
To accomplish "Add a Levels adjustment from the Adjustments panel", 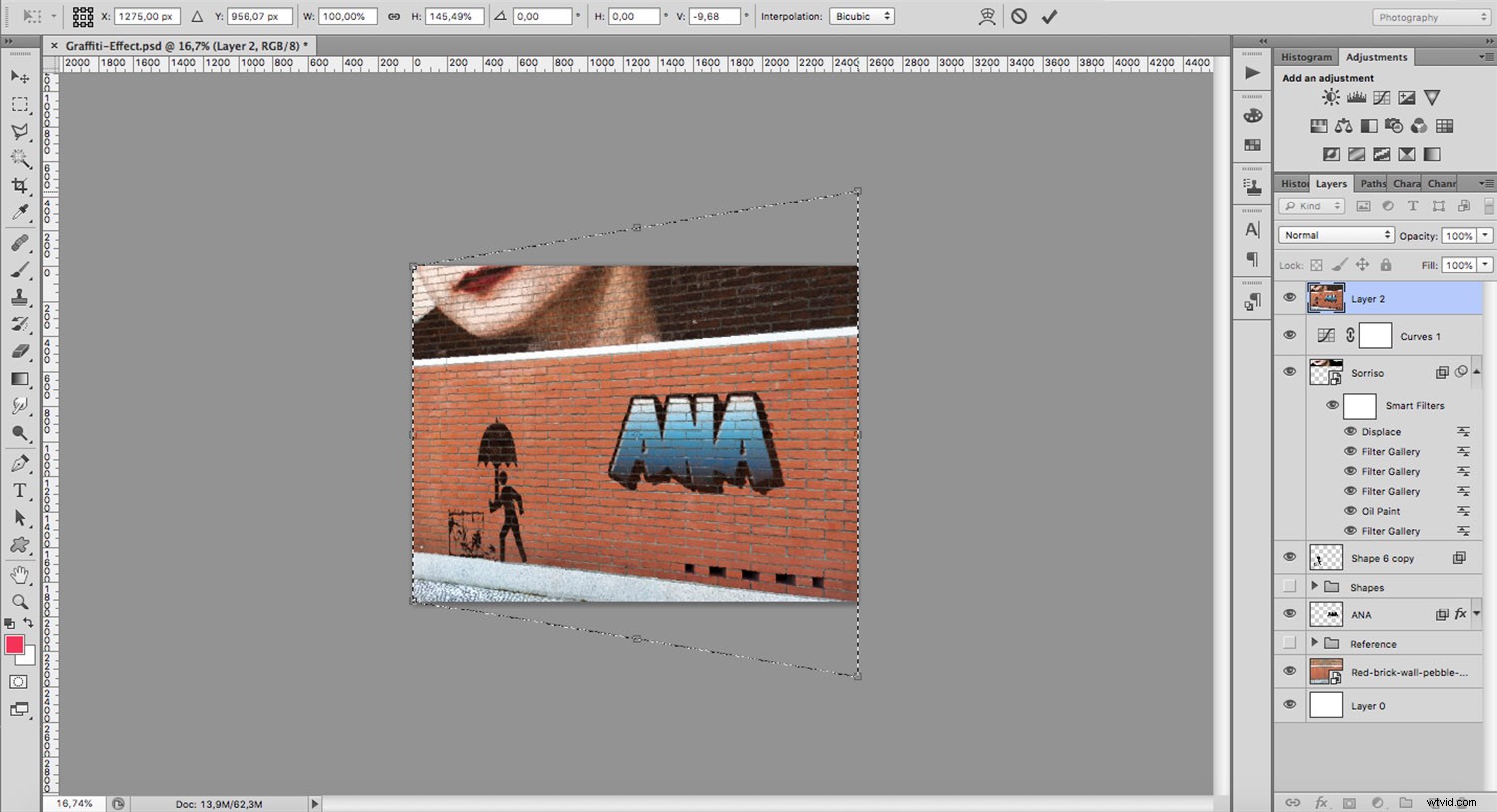I will (x=1356, y=97).
